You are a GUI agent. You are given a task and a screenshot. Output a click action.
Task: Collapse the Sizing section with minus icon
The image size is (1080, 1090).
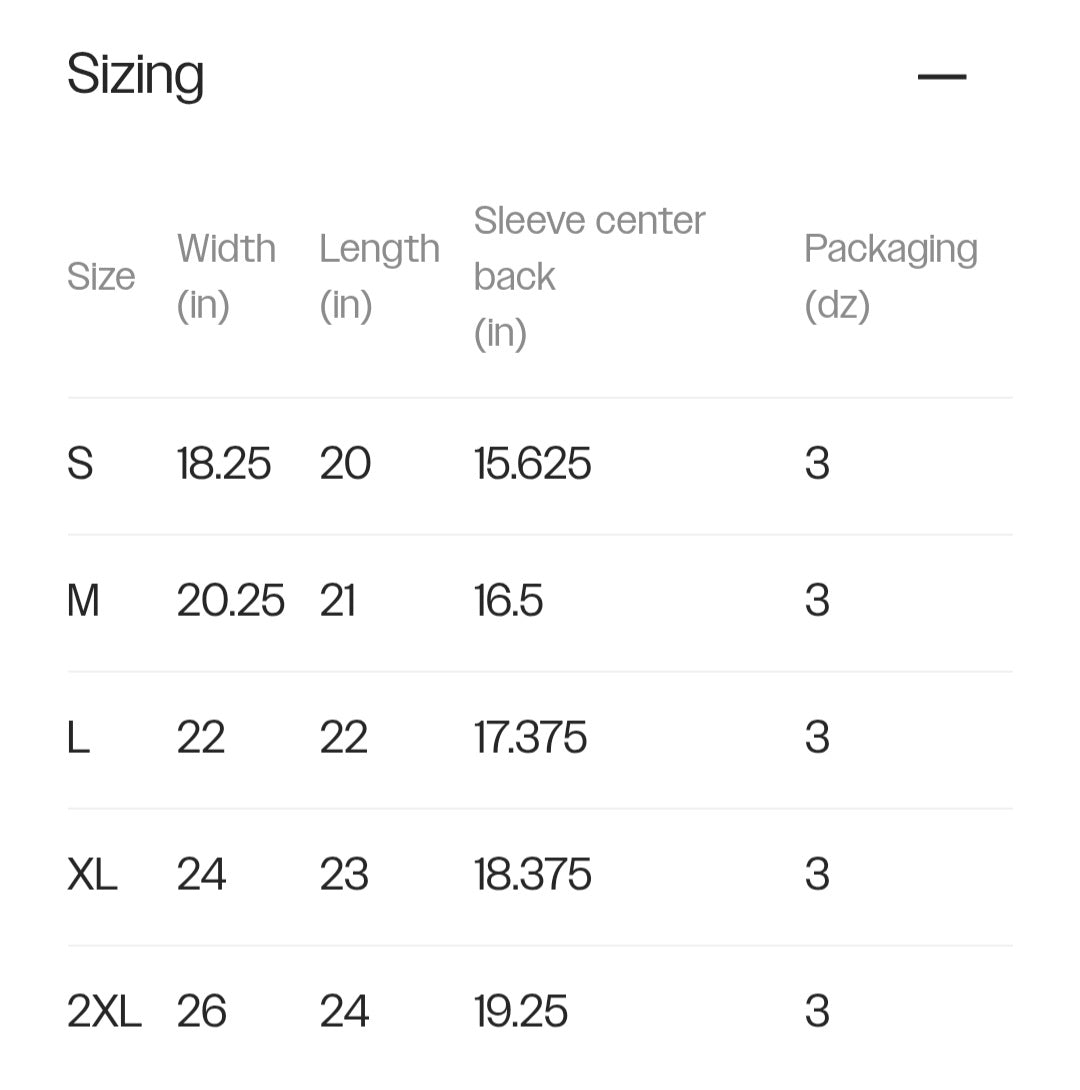coord(941,76)
